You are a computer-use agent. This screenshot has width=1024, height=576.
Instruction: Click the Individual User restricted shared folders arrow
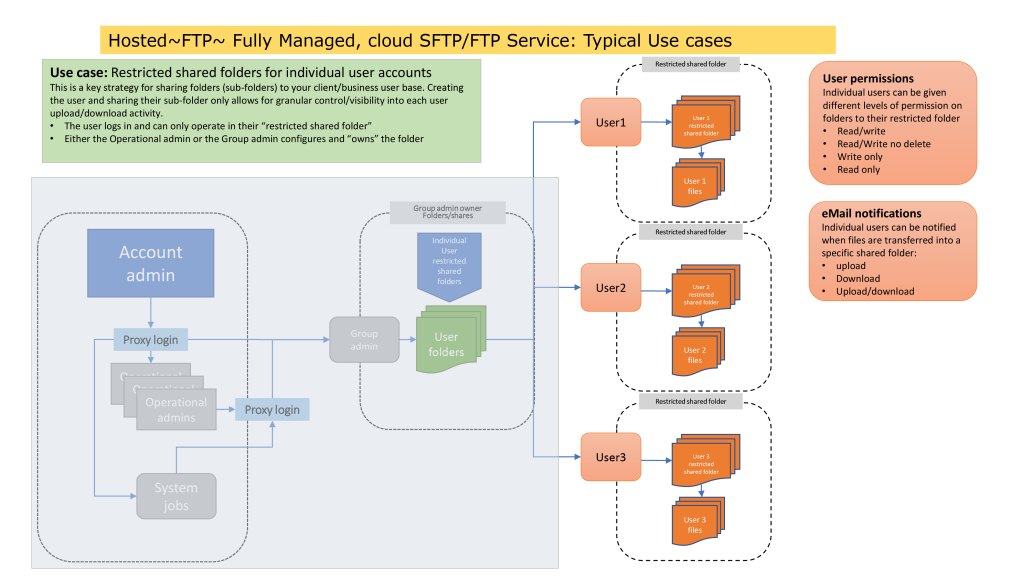(x=449, y=266)
